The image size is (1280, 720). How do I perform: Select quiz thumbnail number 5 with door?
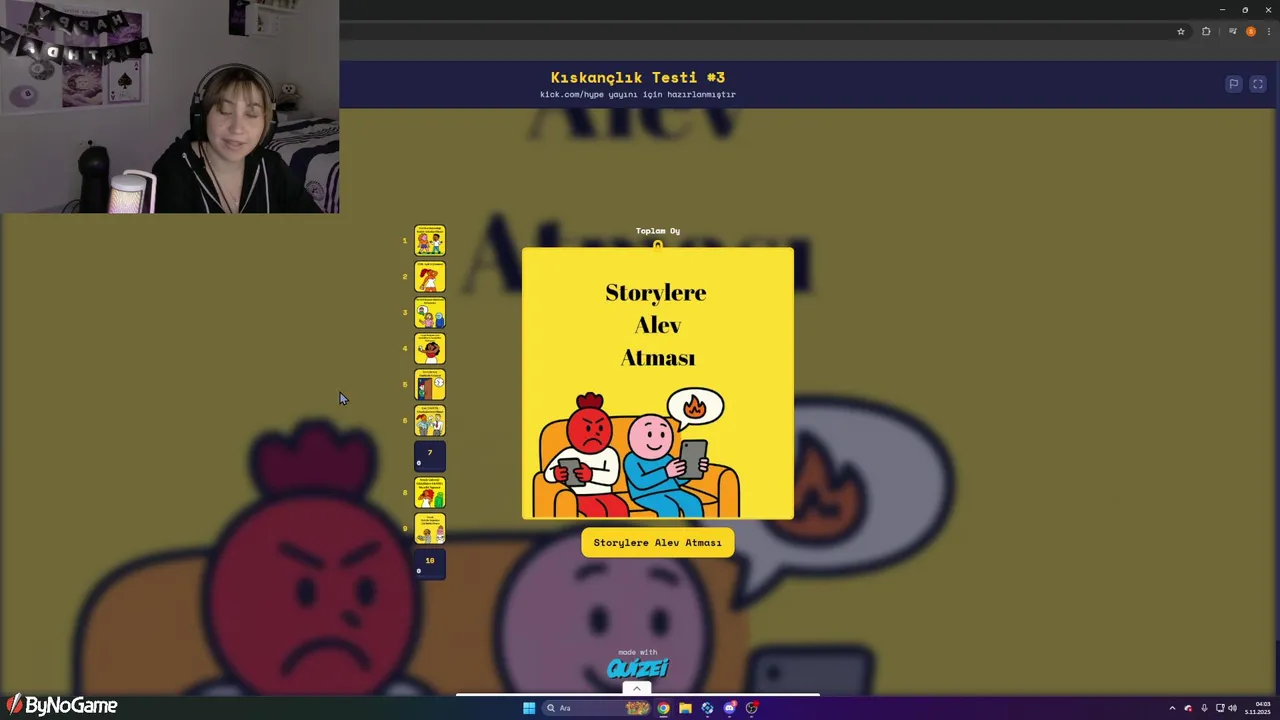pos(430,384)
